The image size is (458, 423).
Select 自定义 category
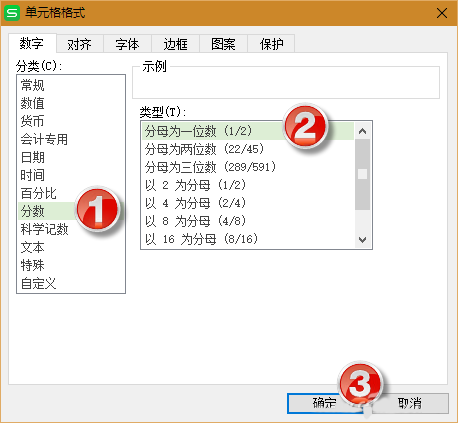71,283
